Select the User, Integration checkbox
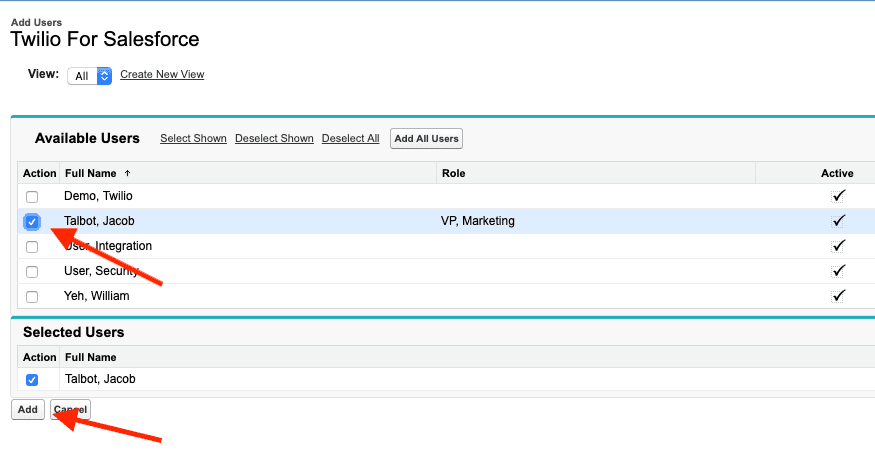The width and height of the screenshot is (875, 466). [x=32, y=247]
